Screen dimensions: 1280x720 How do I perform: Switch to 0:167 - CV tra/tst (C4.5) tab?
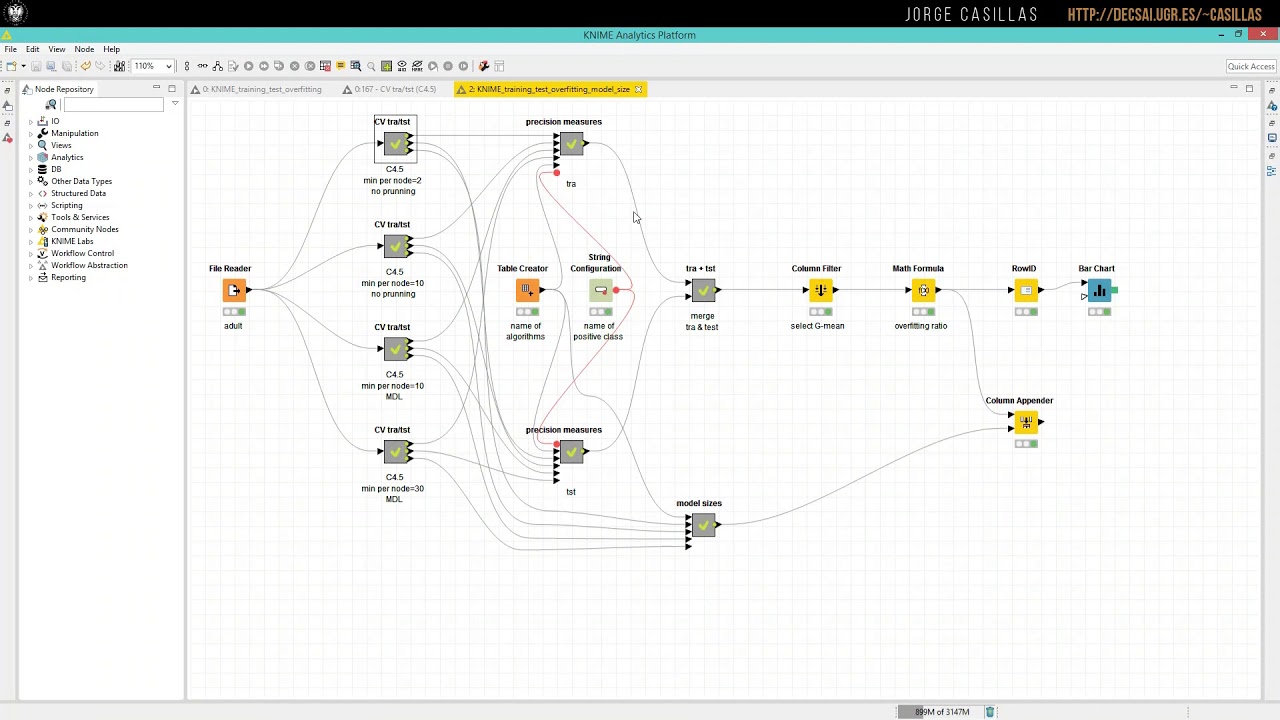click(389, 89)
